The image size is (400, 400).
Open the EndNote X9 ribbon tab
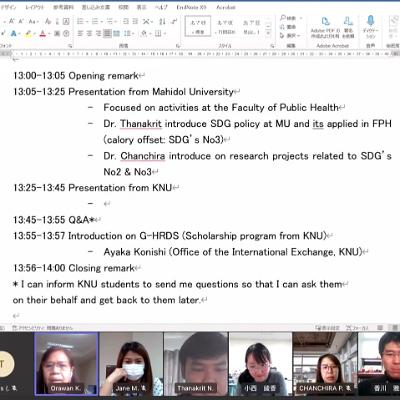192,7
